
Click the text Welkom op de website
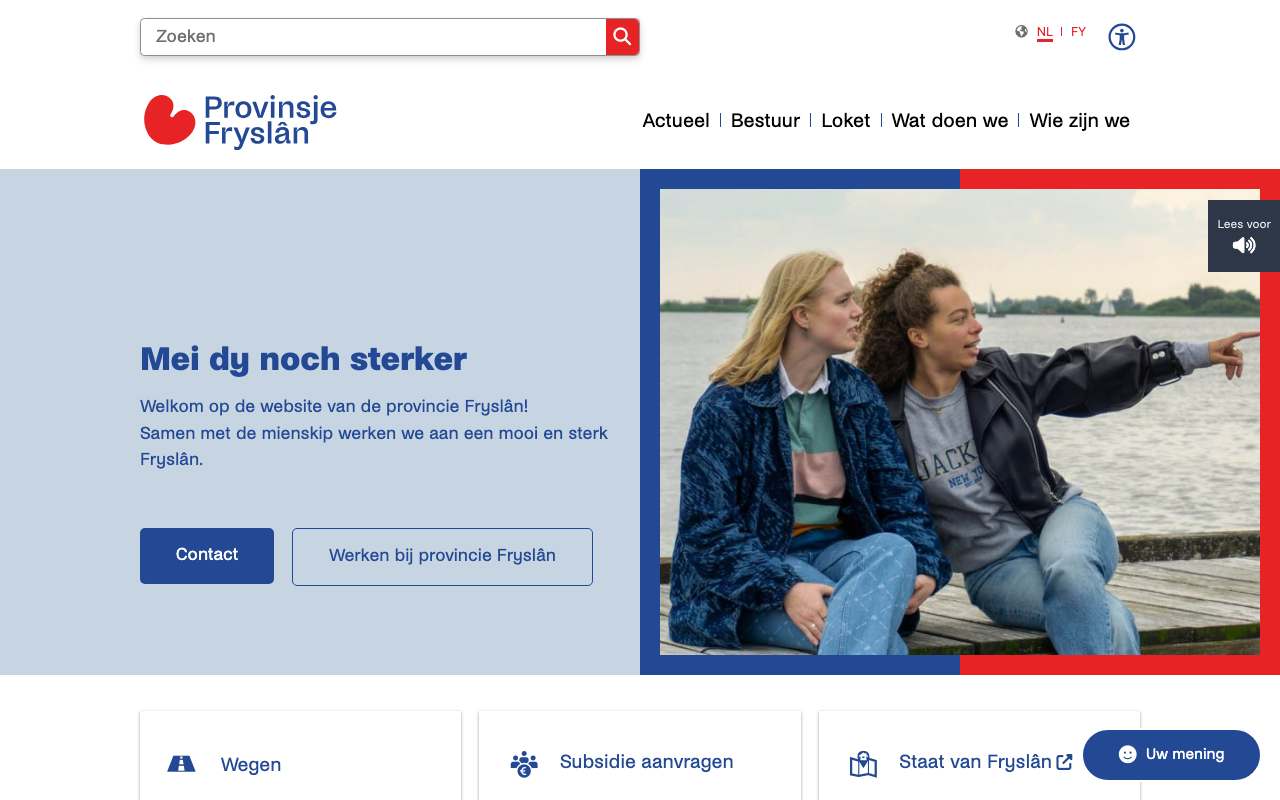click(x=334, y=407)
